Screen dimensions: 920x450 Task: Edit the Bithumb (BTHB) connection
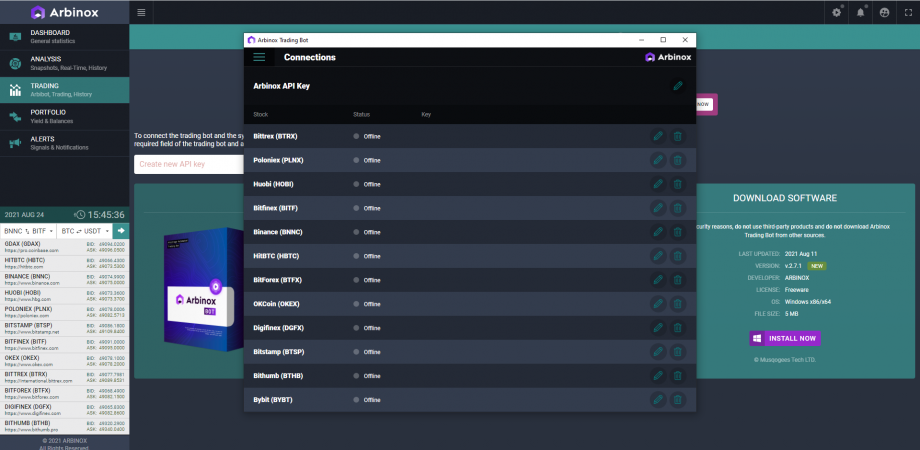pos(658,376)
